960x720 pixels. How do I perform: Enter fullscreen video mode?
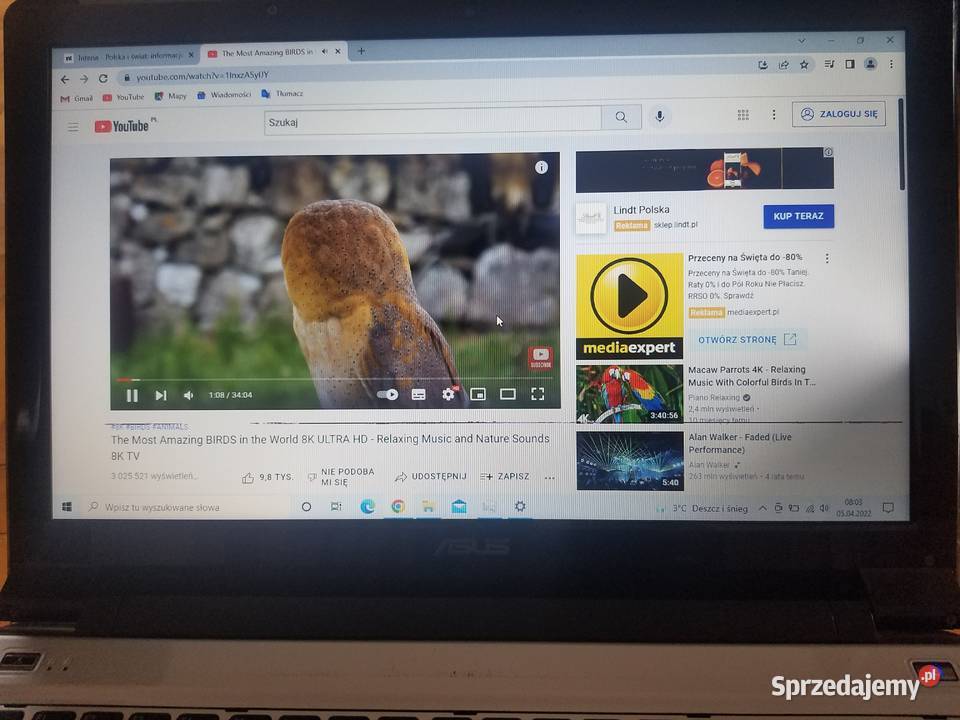538,394
